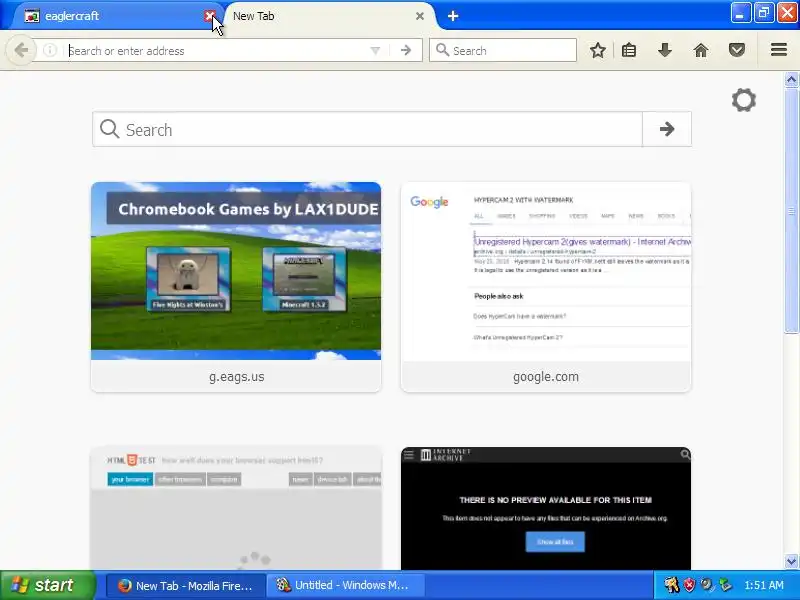800x600 pixels.
Task: Submit page search with arrow button
Action: tap(667, 129)
